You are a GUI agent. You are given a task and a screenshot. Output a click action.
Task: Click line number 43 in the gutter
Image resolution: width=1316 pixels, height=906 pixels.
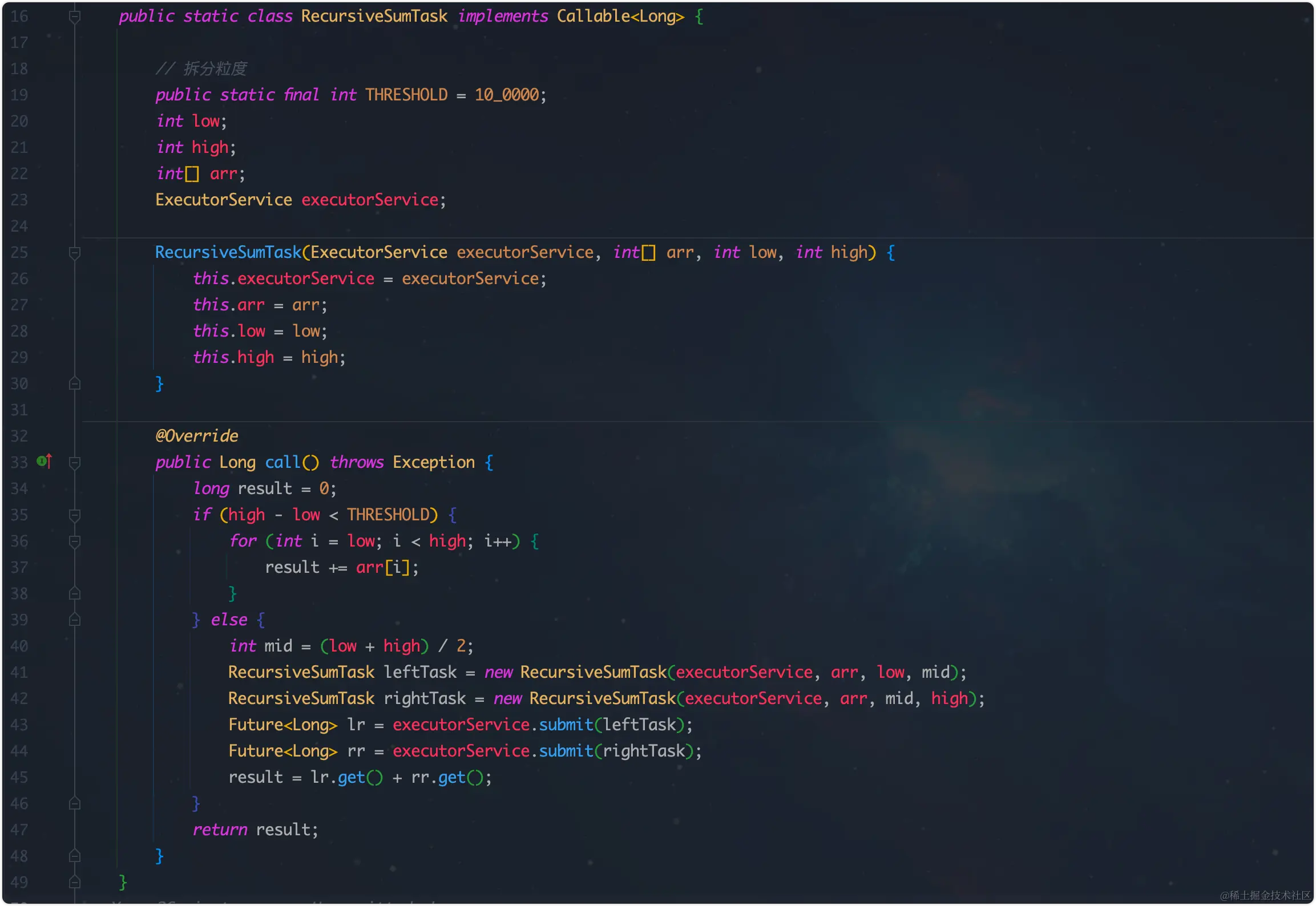click(19, 725)
